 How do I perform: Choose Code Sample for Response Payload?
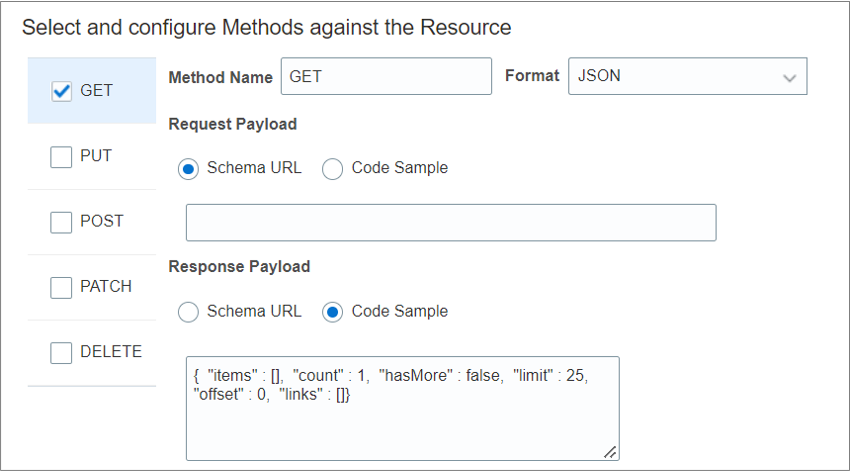coord(333,312)
